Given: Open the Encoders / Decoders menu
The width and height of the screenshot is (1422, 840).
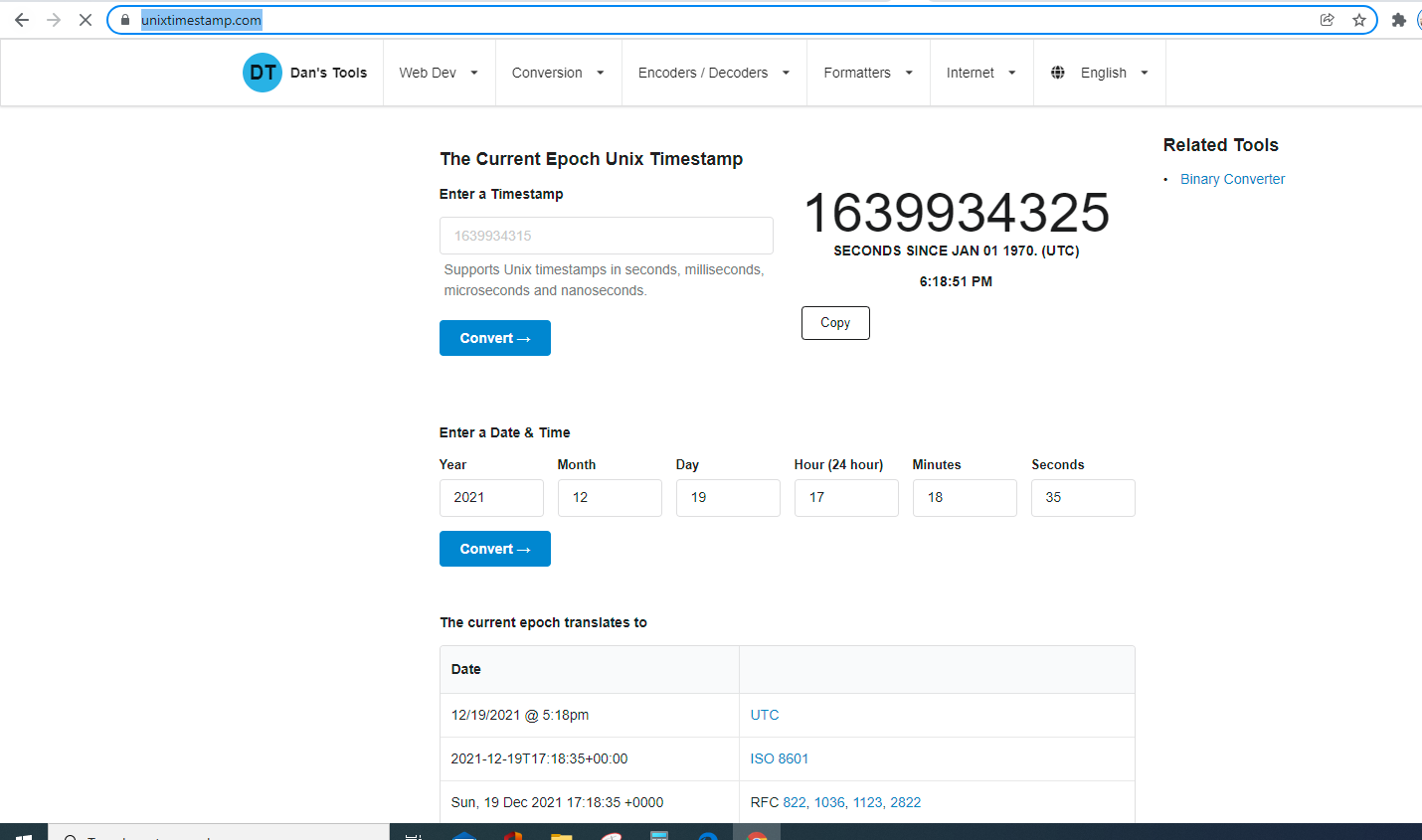Looking at the screenshot, I should tap(714, 73).
